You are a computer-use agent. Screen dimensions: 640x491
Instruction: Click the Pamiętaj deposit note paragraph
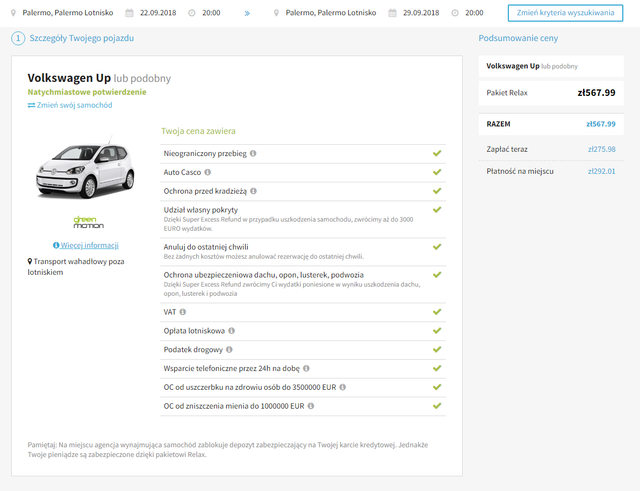(228, 450)
